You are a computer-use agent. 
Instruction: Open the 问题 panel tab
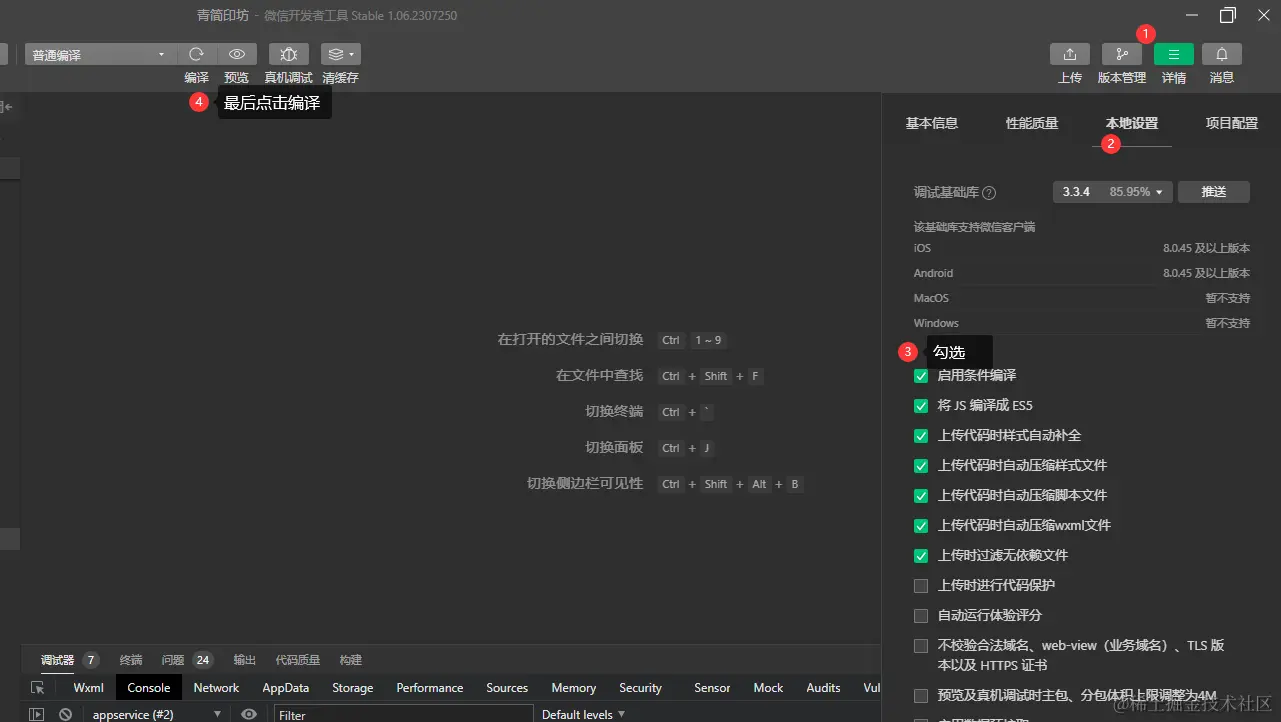click(173, 660)
